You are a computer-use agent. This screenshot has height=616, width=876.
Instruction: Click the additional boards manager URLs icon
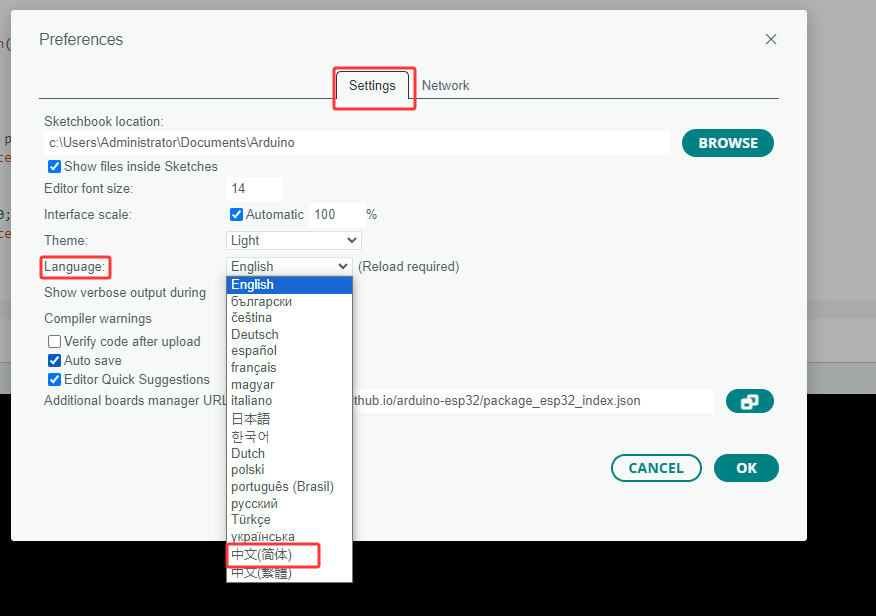pos(749,401)
